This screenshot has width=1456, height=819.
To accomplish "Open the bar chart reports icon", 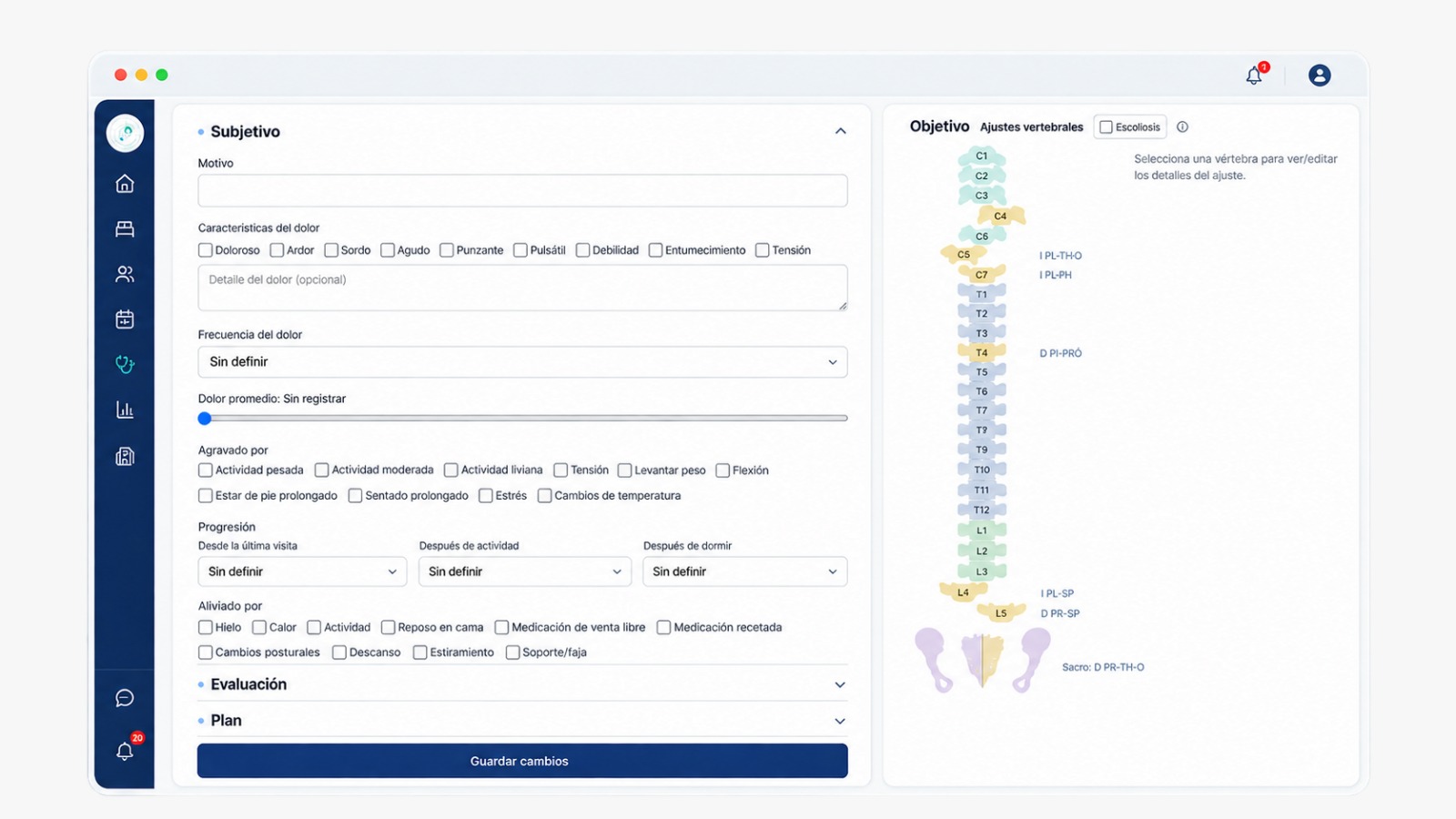I will [x=125, y=410].
